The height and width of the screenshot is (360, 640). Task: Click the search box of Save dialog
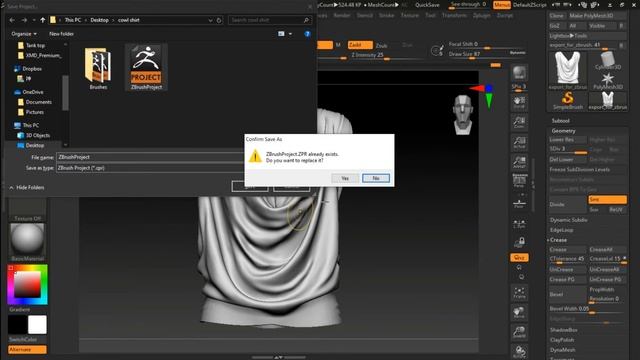pos(269,20)
